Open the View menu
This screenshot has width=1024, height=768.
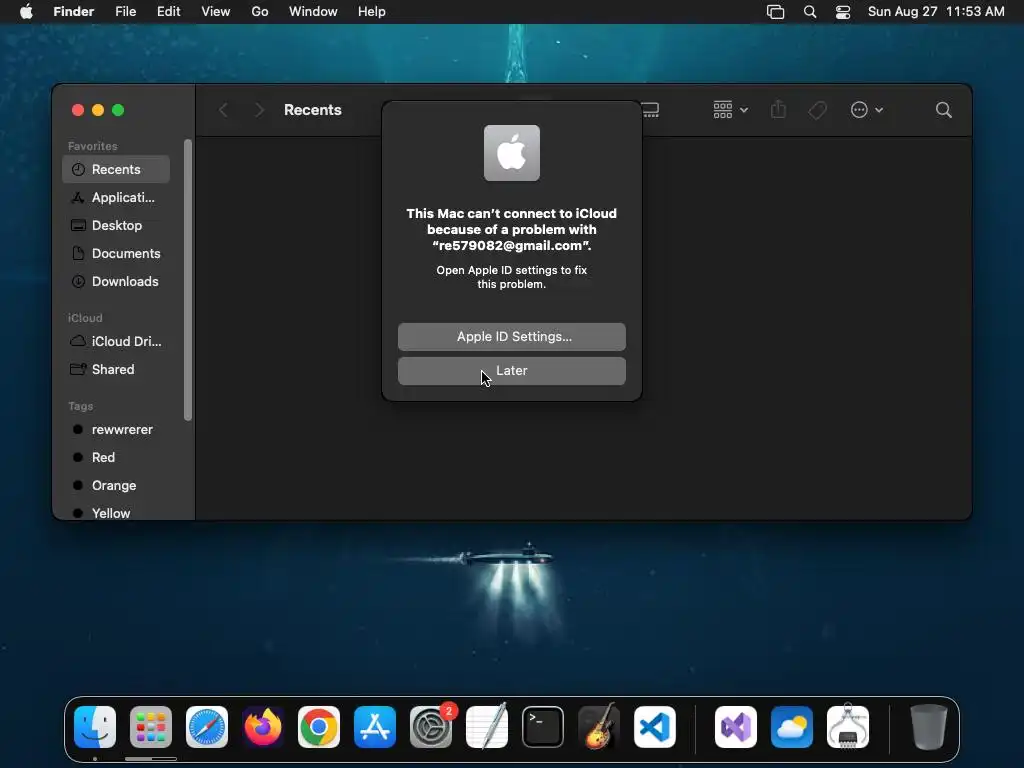[216, 12]
